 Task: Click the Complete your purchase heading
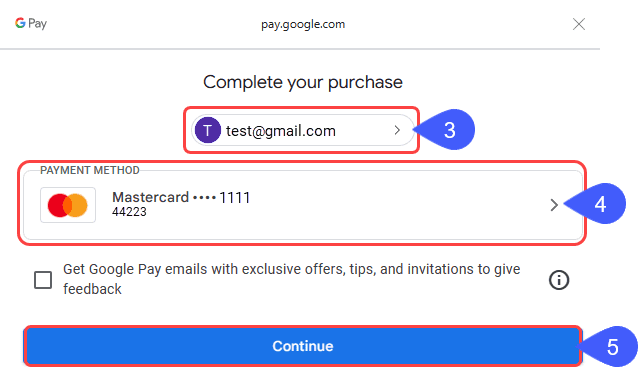click(x=303, y=82)
